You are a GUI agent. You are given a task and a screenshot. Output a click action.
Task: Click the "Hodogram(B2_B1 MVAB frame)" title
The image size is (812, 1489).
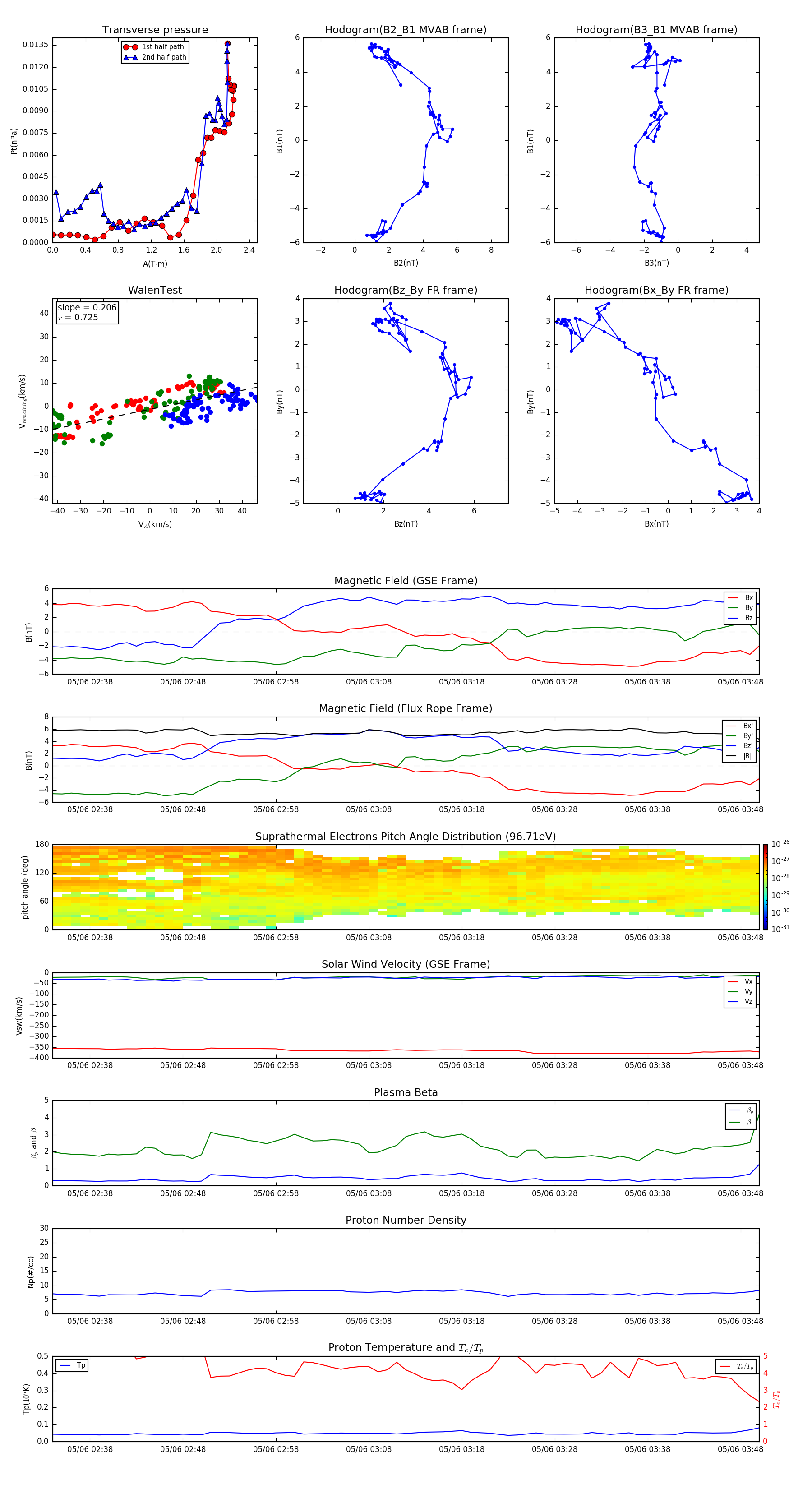coord(406,30)
